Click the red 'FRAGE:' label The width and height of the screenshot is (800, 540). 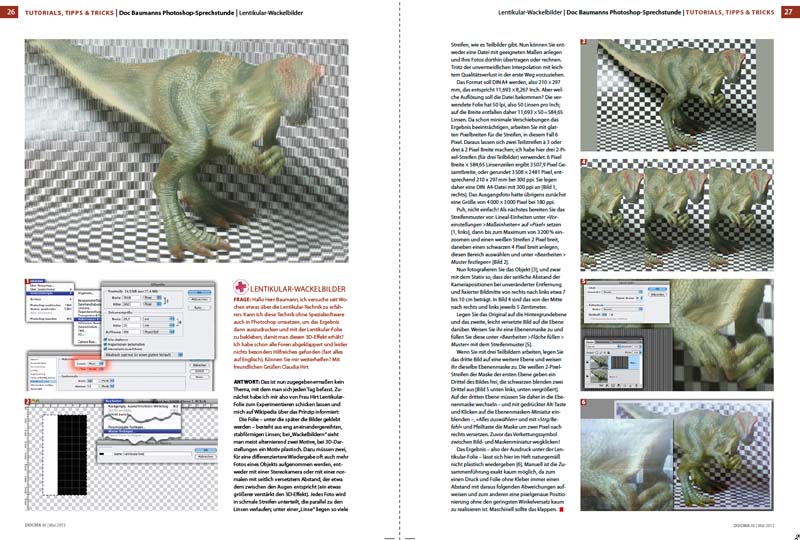[241, 300]
